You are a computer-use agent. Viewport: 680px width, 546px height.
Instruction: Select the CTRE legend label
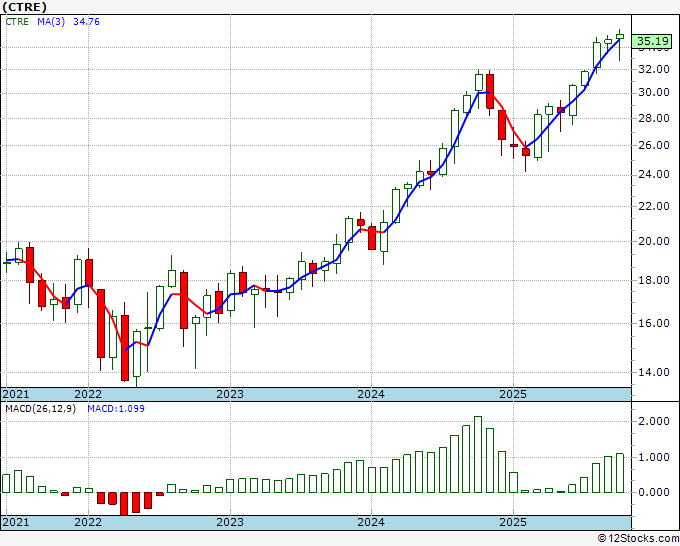[x=17, y=22]
